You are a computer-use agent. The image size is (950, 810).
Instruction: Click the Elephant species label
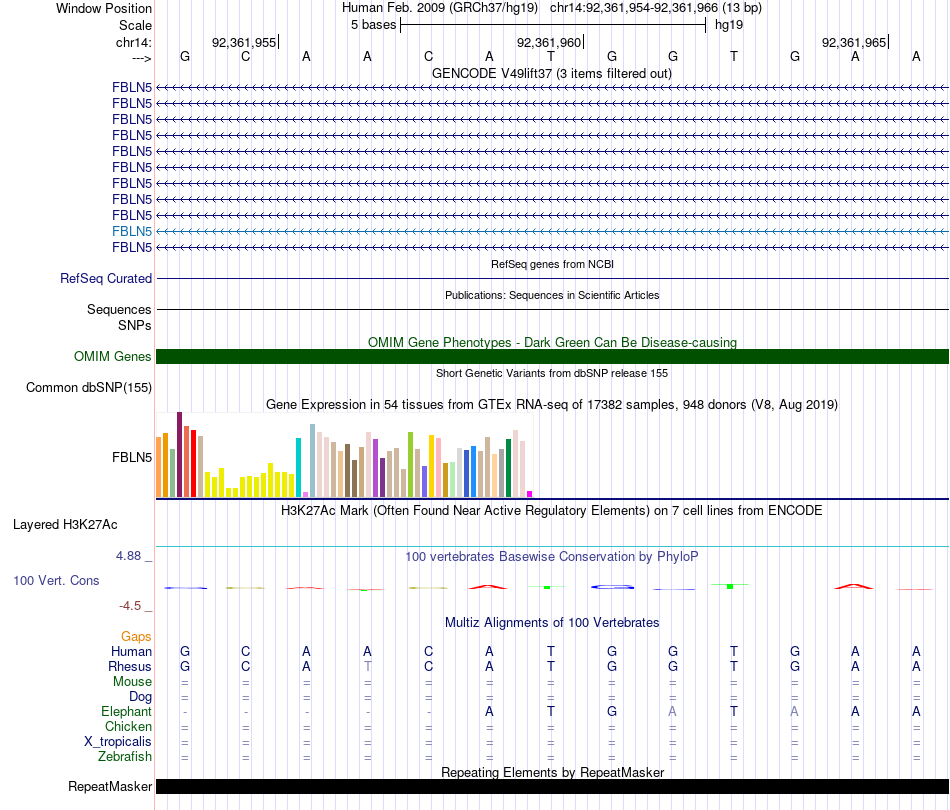pos(126,712)
